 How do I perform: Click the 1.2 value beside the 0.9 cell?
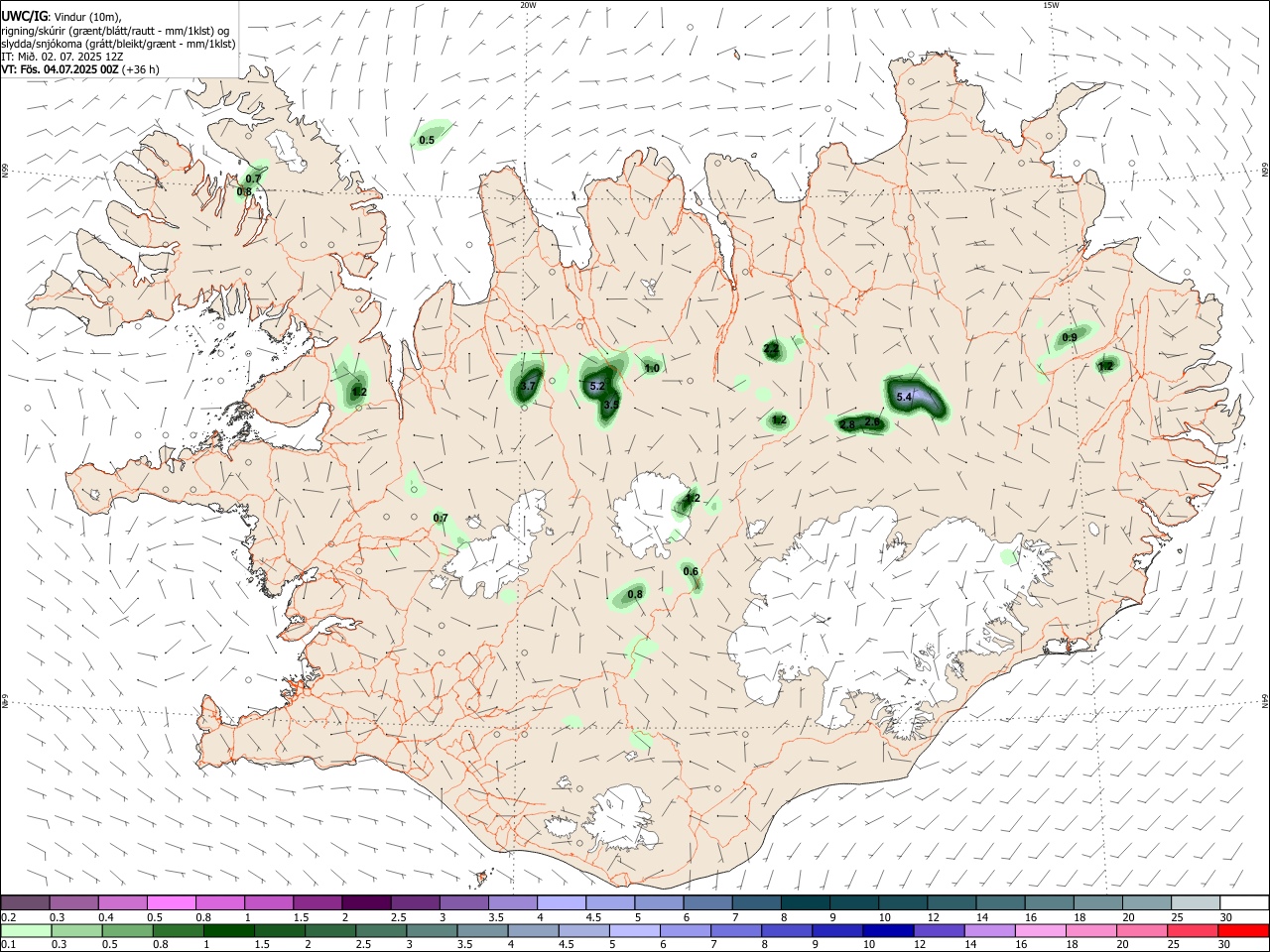[x=1105, y=365]
